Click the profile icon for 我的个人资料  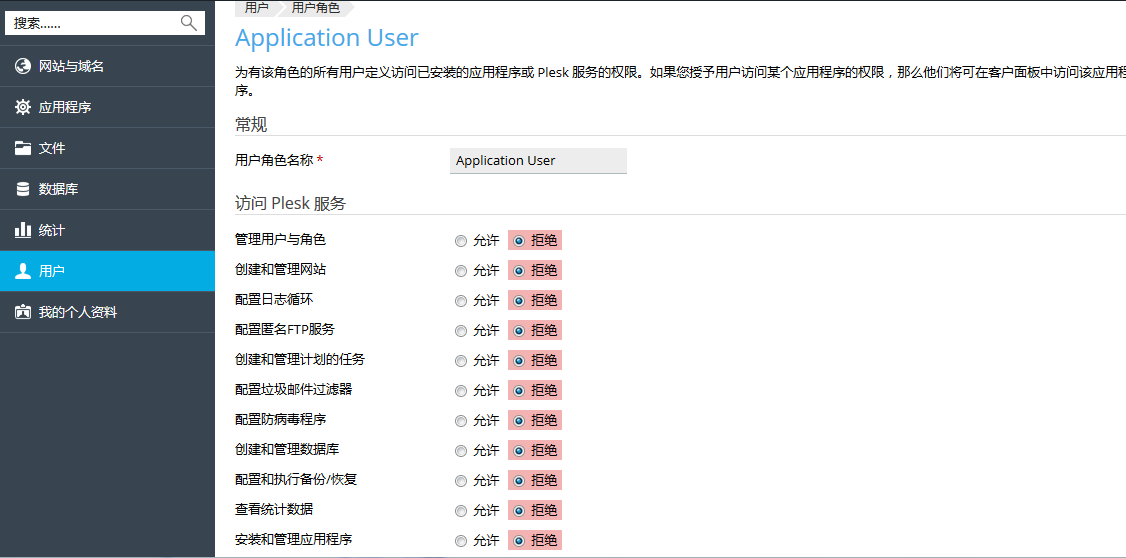[23, 312]
